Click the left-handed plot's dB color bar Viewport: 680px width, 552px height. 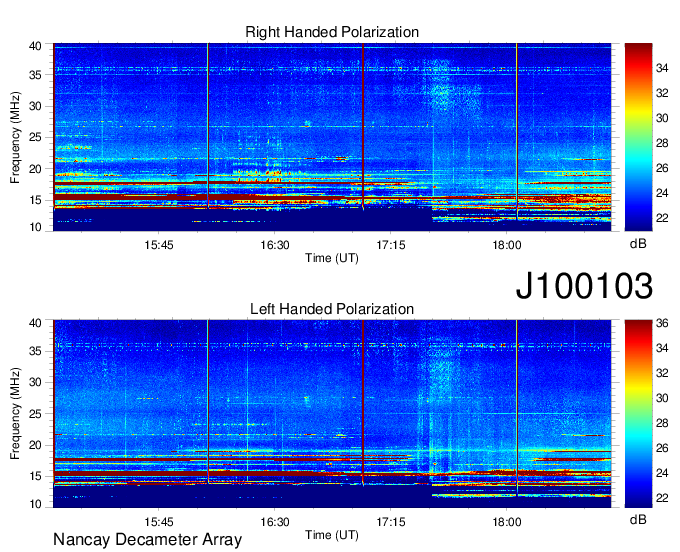point(638,414)
